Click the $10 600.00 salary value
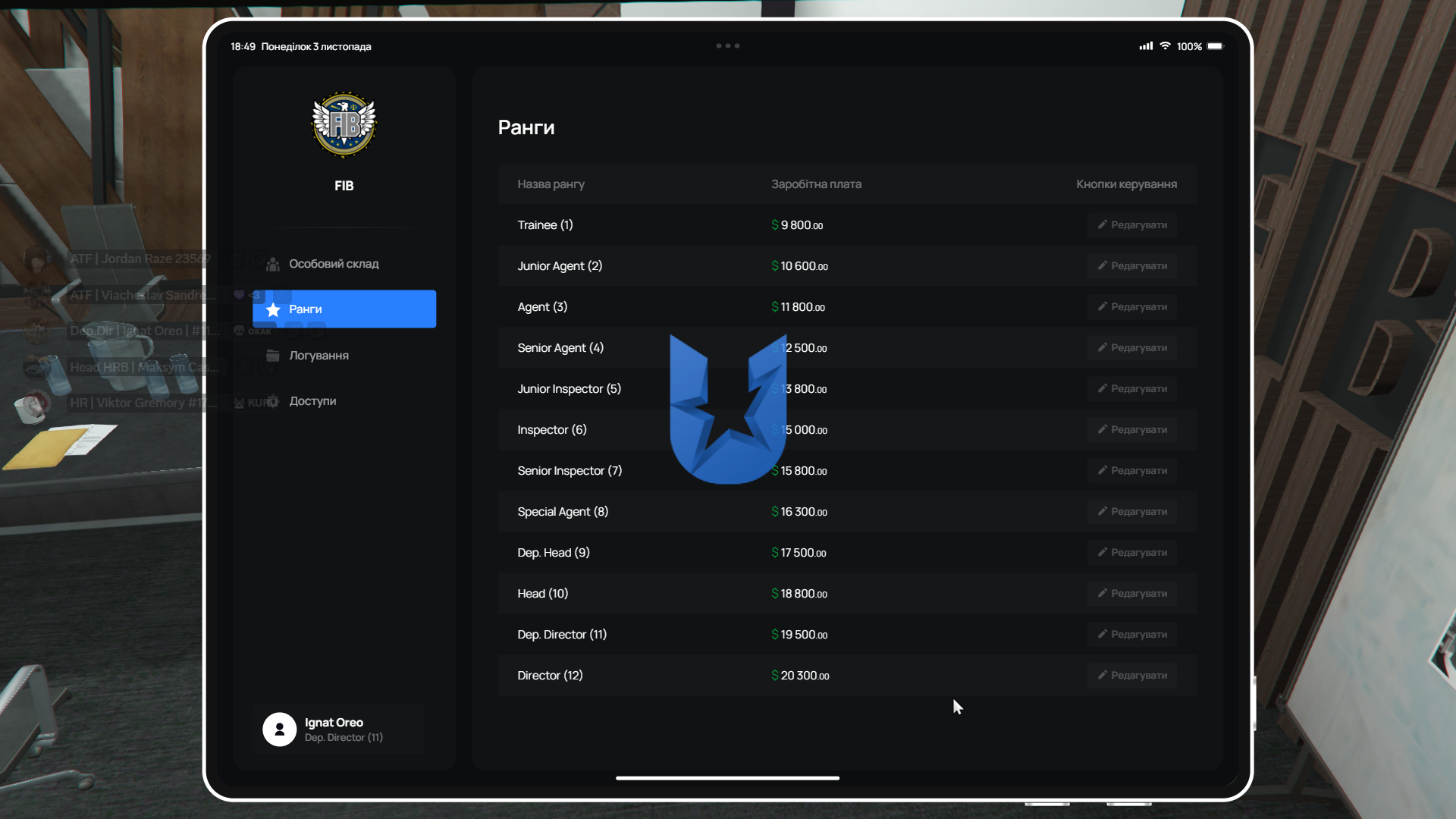Screen dimensions: 1456x819 tap(799, 266)
